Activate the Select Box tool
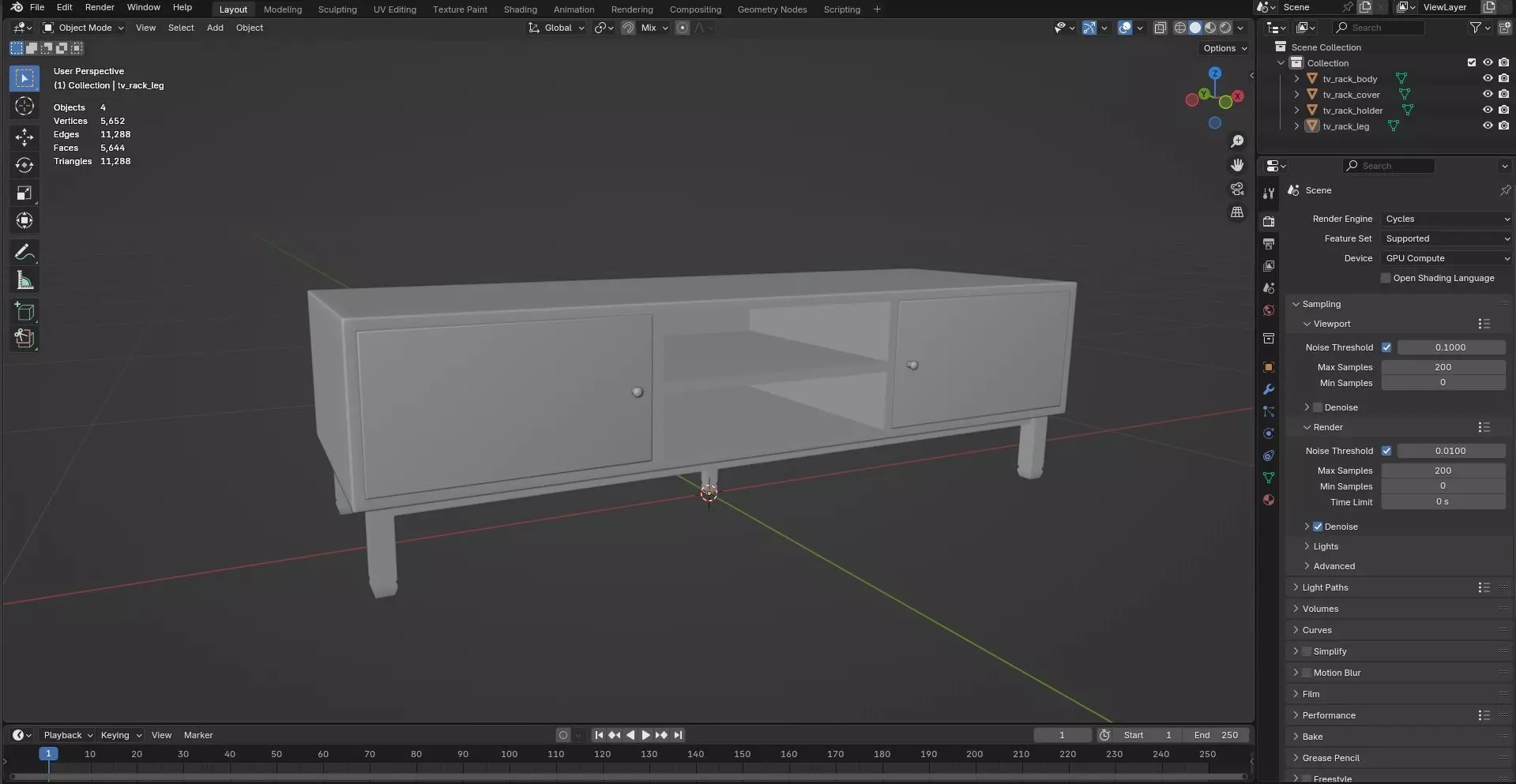 point(24,78)
